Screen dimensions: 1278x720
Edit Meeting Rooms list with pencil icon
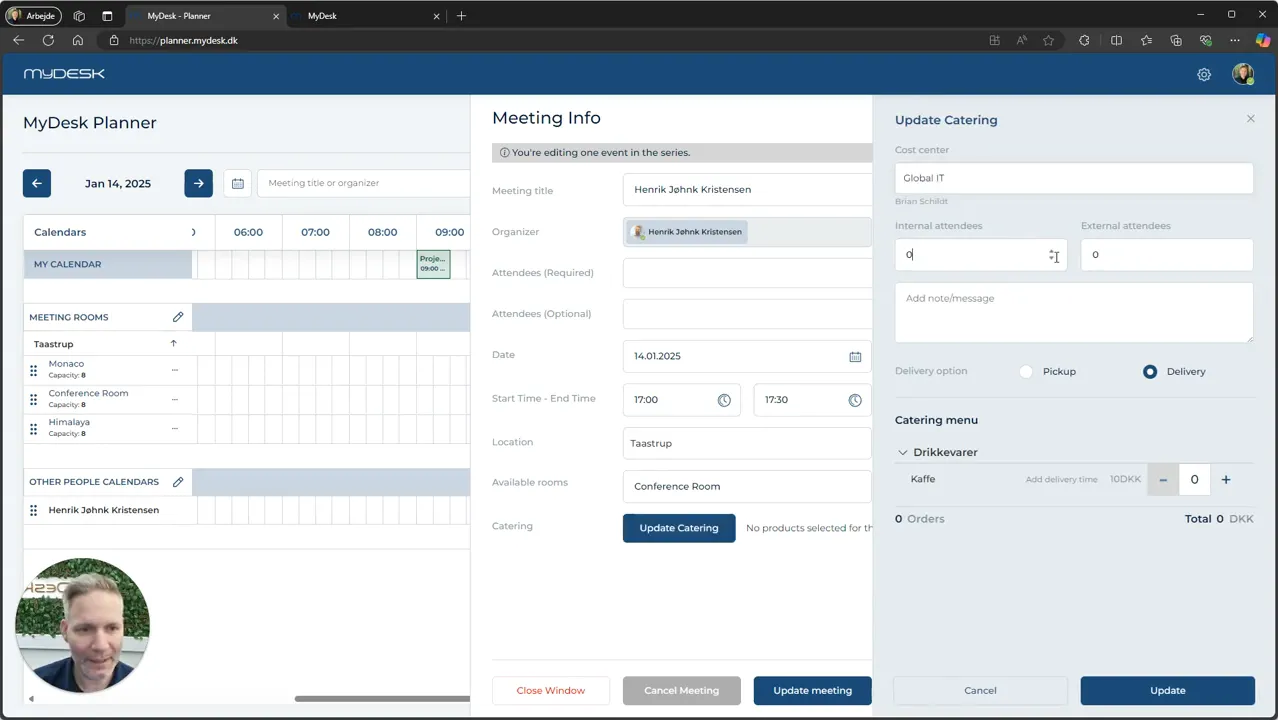[178, 317]
